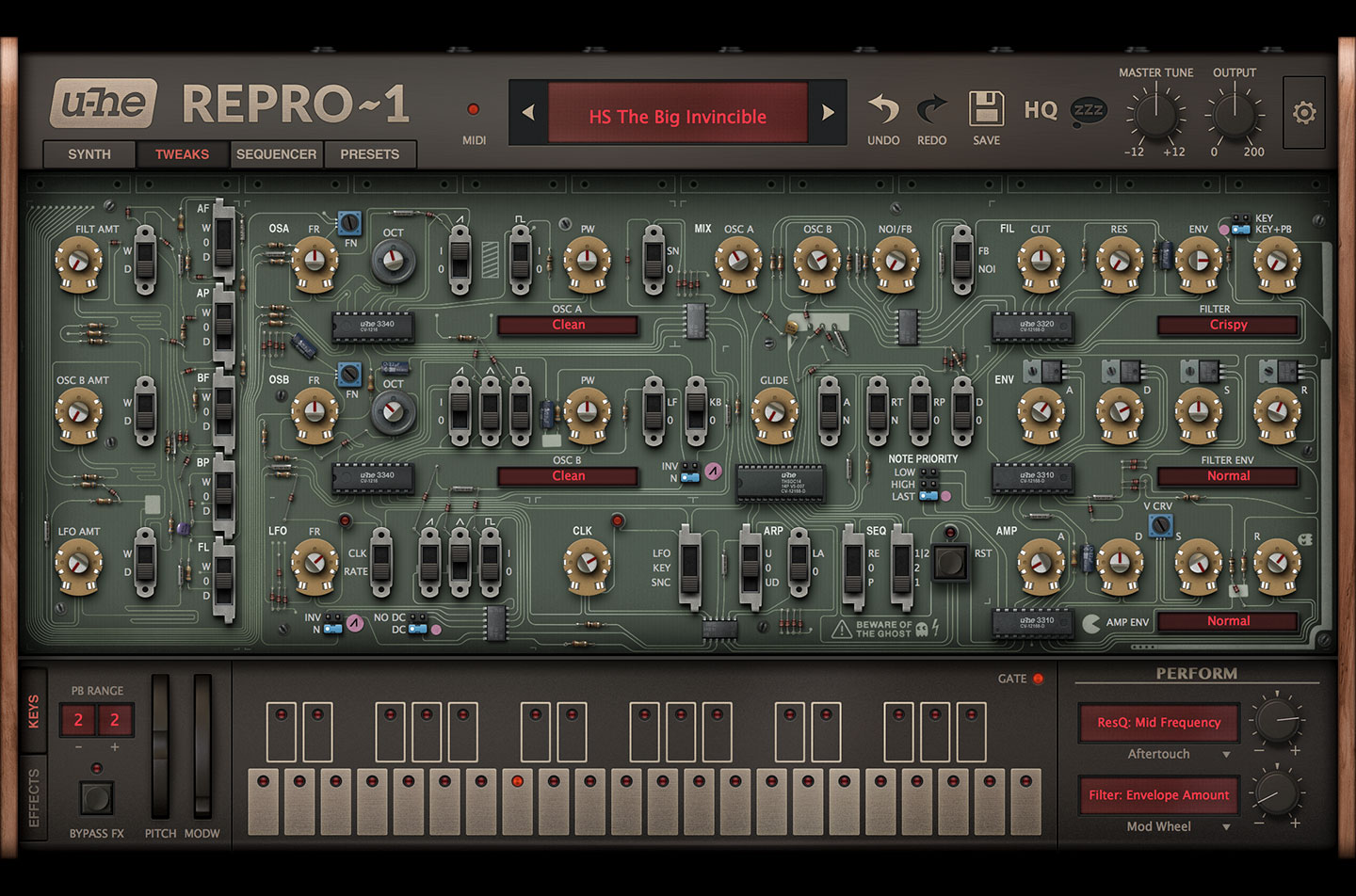Click the ResQ: Mid Frequency target button
The image size is (1356, 896).
(x=1158, y=723)
